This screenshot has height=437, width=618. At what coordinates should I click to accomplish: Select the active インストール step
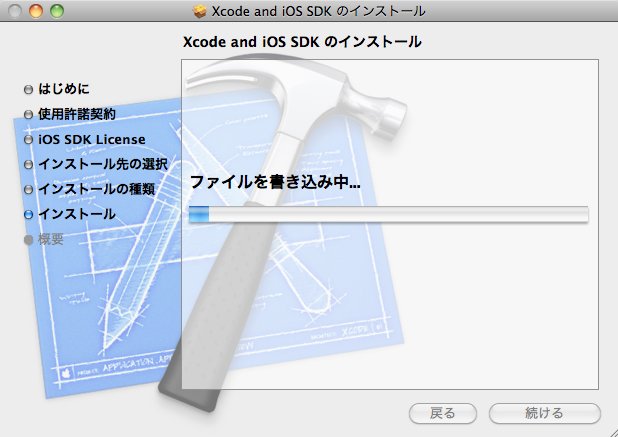77,214
